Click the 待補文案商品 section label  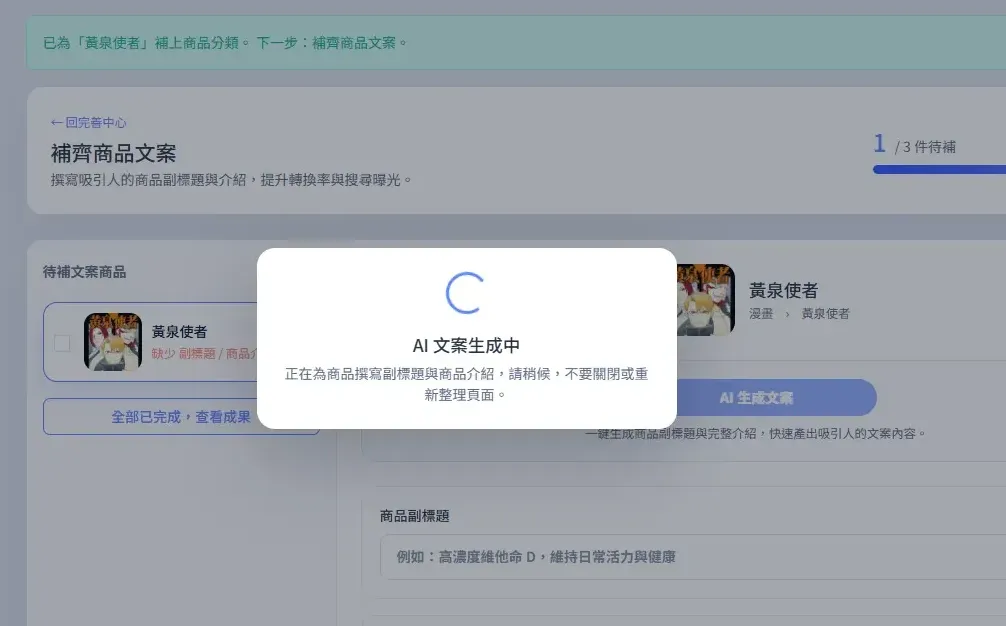tap(84, 272)
